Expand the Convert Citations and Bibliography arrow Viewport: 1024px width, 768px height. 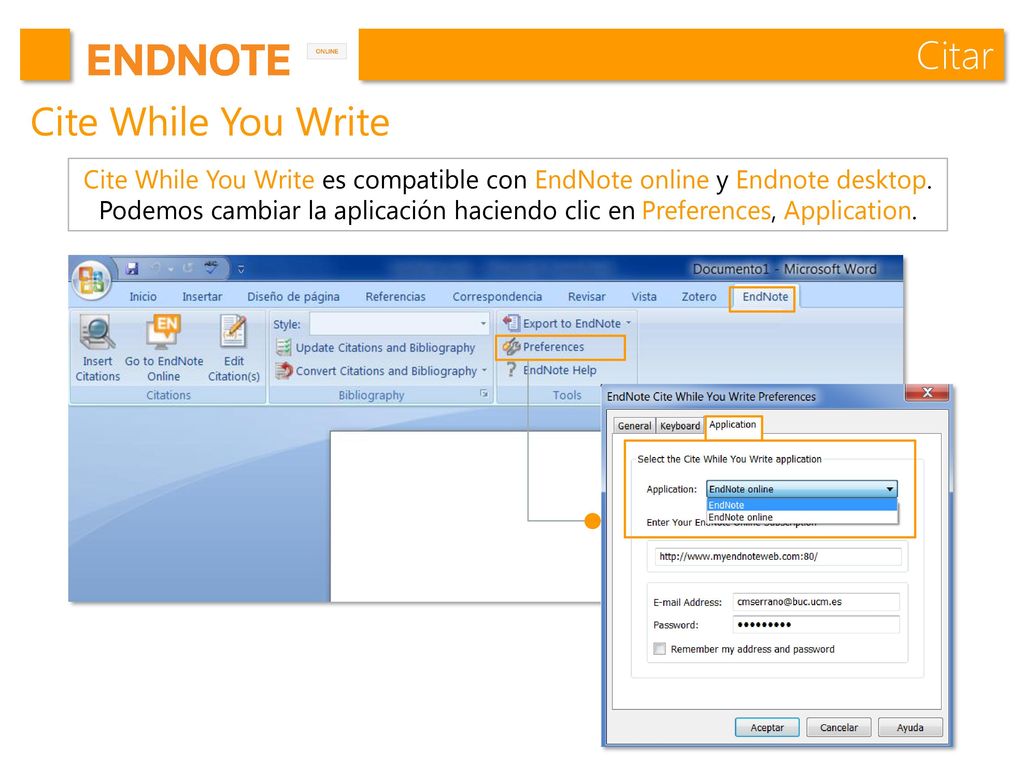point(485,370)
